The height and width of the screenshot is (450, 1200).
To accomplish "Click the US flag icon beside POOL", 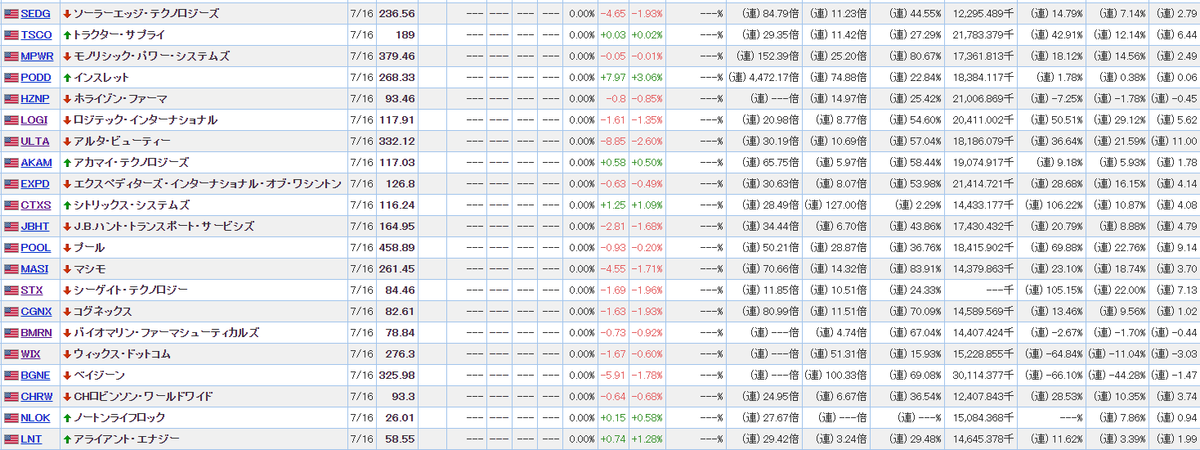I will pyautogui.click(x=11, y=247).
